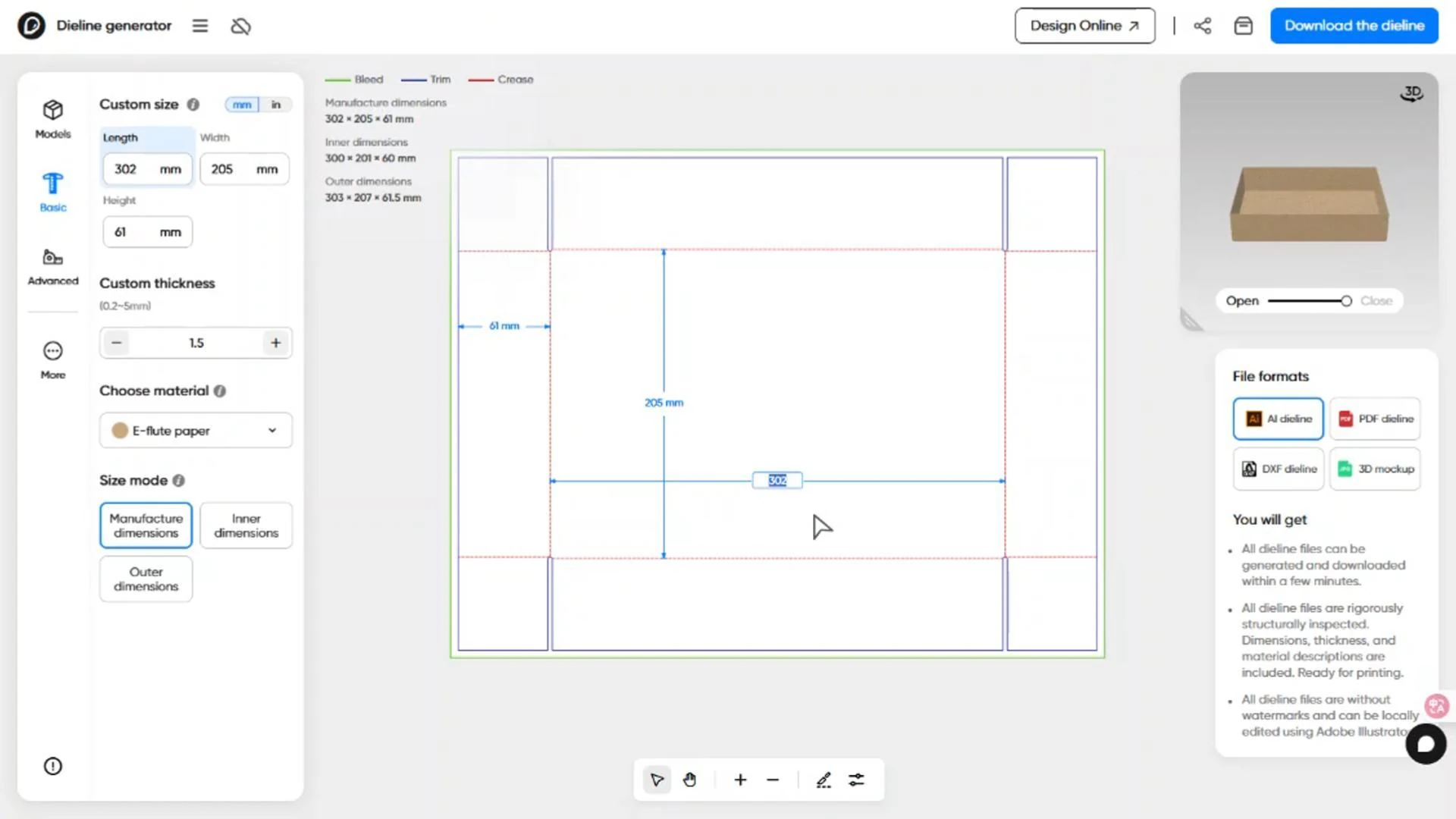Click the 3D box mockup preview
This screenshot has height=819, width=1456.
tap(1310, 204)
